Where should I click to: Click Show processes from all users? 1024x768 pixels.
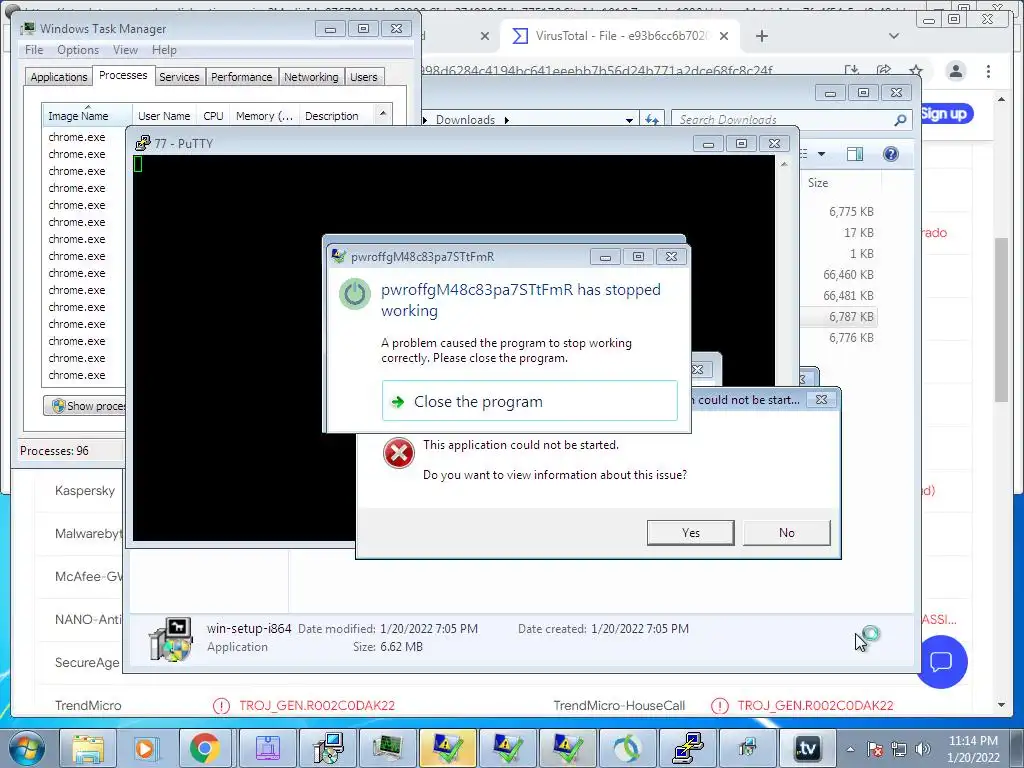84,406
